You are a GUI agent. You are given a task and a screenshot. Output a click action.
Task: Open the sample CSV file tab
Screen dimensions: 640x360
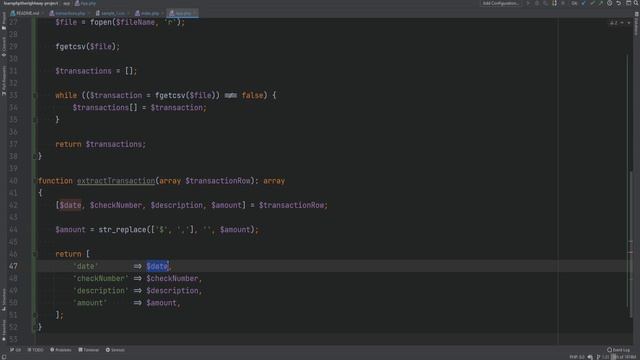point(113,13)
